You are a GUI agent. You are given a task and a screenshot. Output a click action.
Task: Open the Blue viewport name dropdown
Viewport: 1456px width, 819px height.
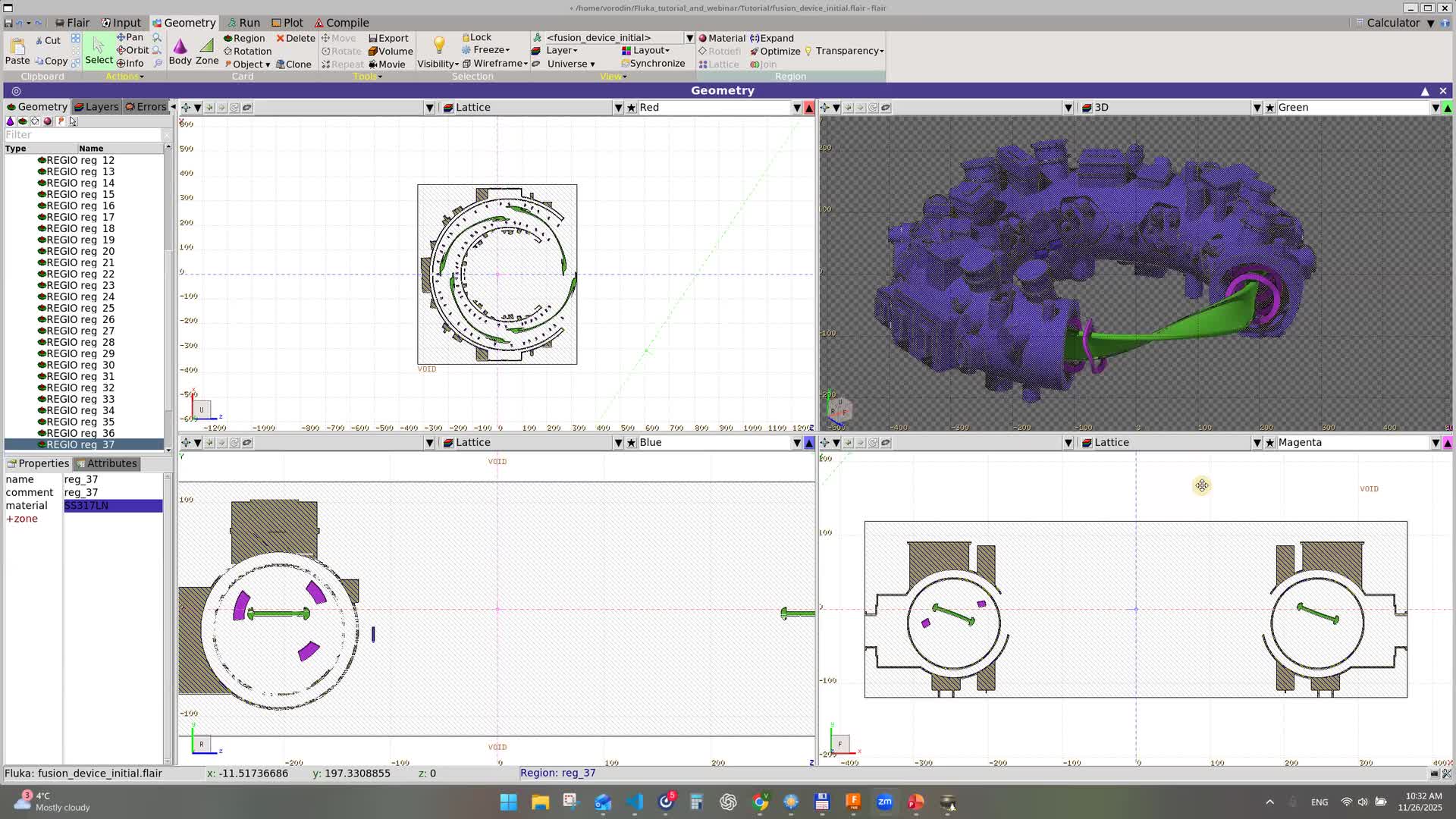point(797,443)
